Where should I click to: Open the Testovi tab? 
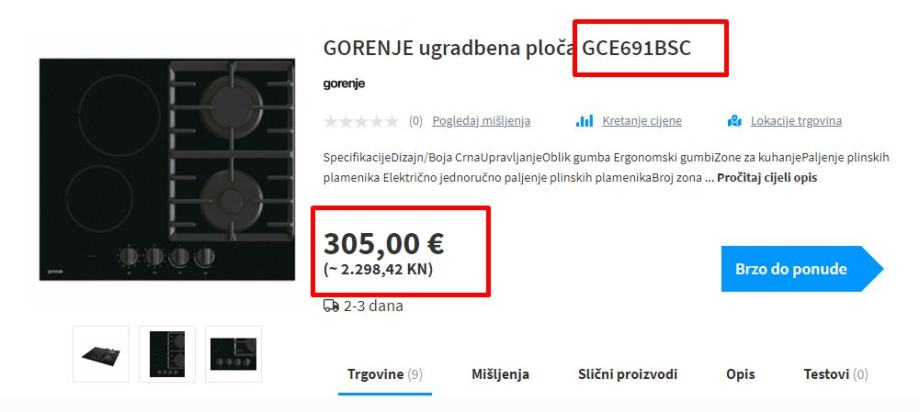tap(836, 374)
